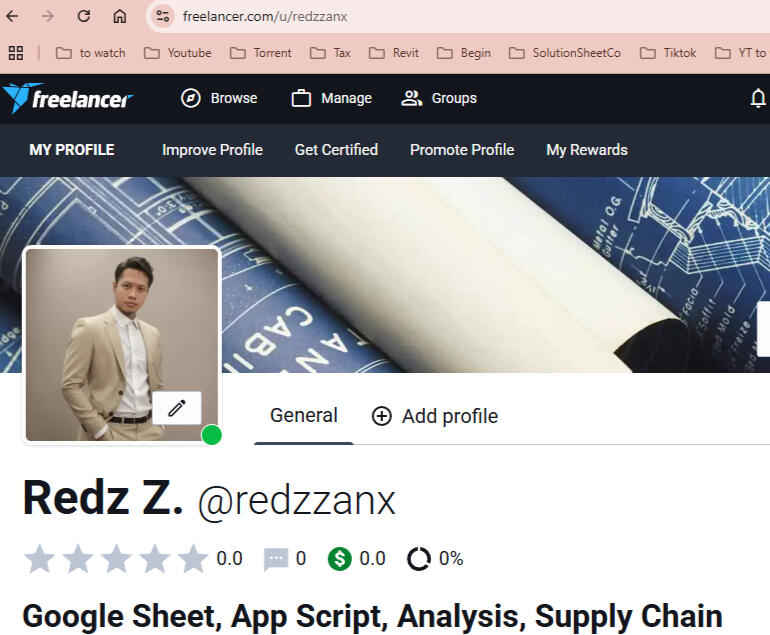Click the five-star rating display
This screenshot has height=635, width=770.
pos(116,558)
